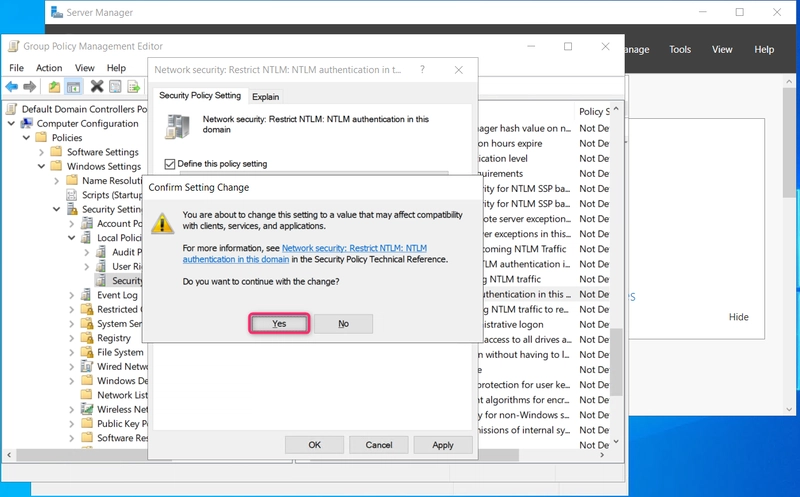Click OK in the policy dialog

pos(314,445)
